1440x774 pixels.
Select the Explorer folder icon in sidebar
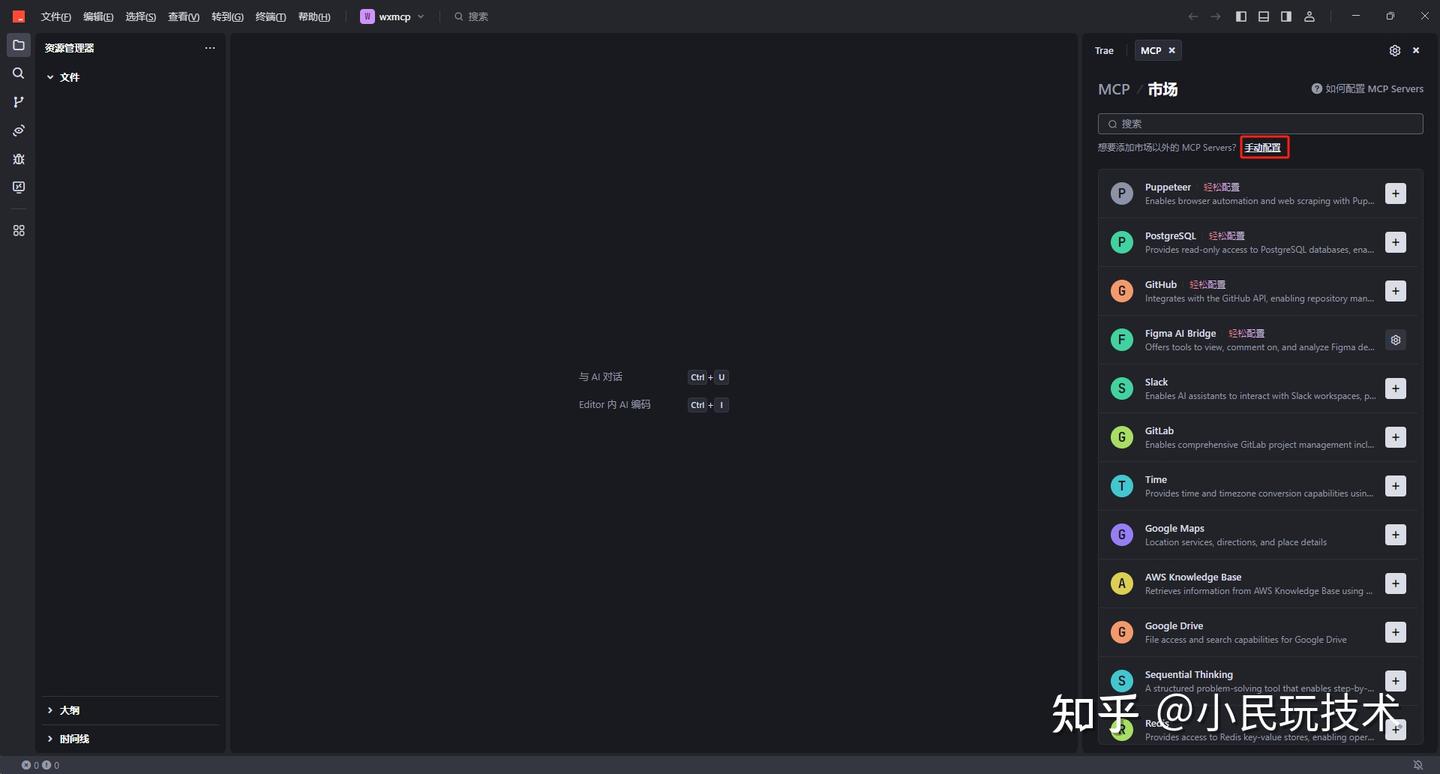click(17, 44)
